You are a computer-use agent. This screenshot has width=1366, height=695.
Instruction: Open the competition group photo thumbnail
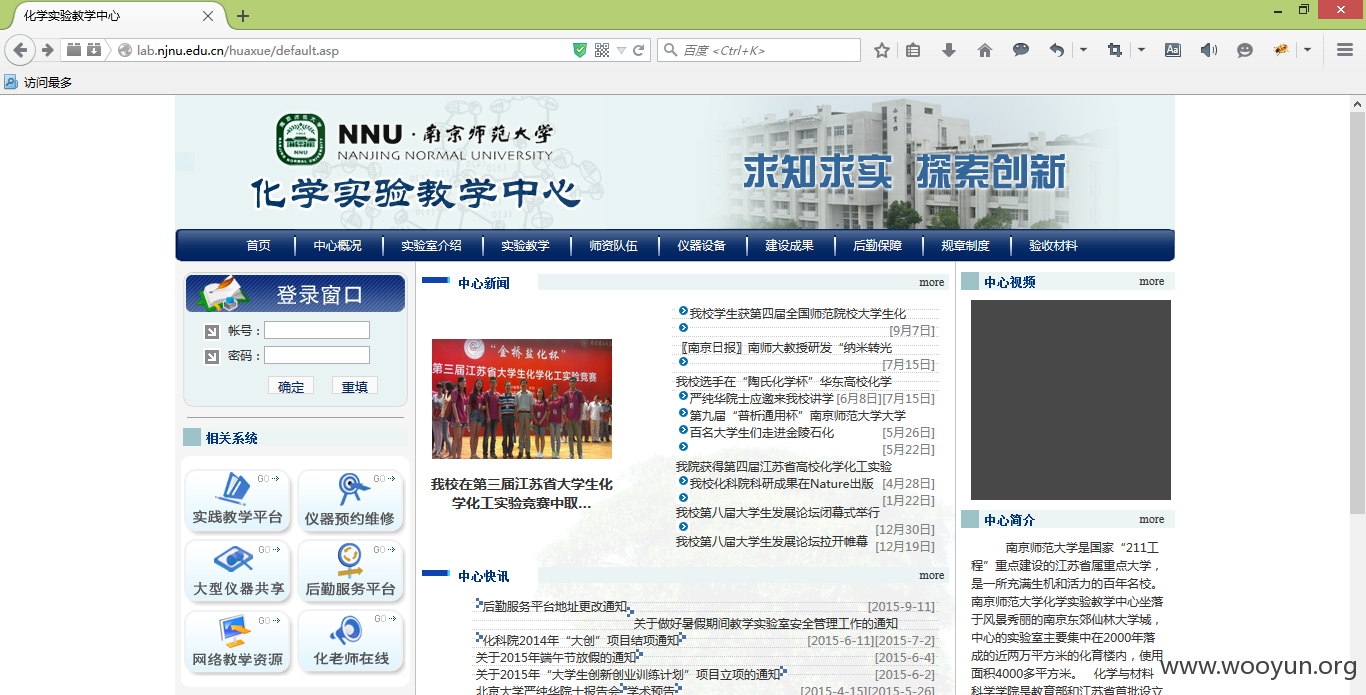522,399
